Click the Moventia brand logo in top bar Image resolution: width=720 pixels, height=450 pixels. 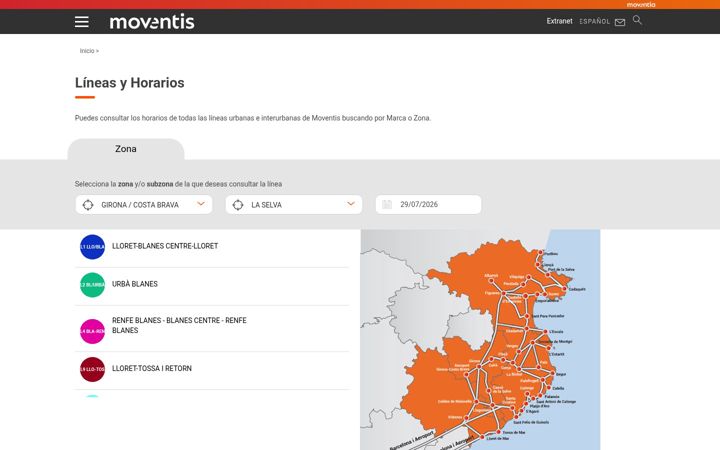641,5
